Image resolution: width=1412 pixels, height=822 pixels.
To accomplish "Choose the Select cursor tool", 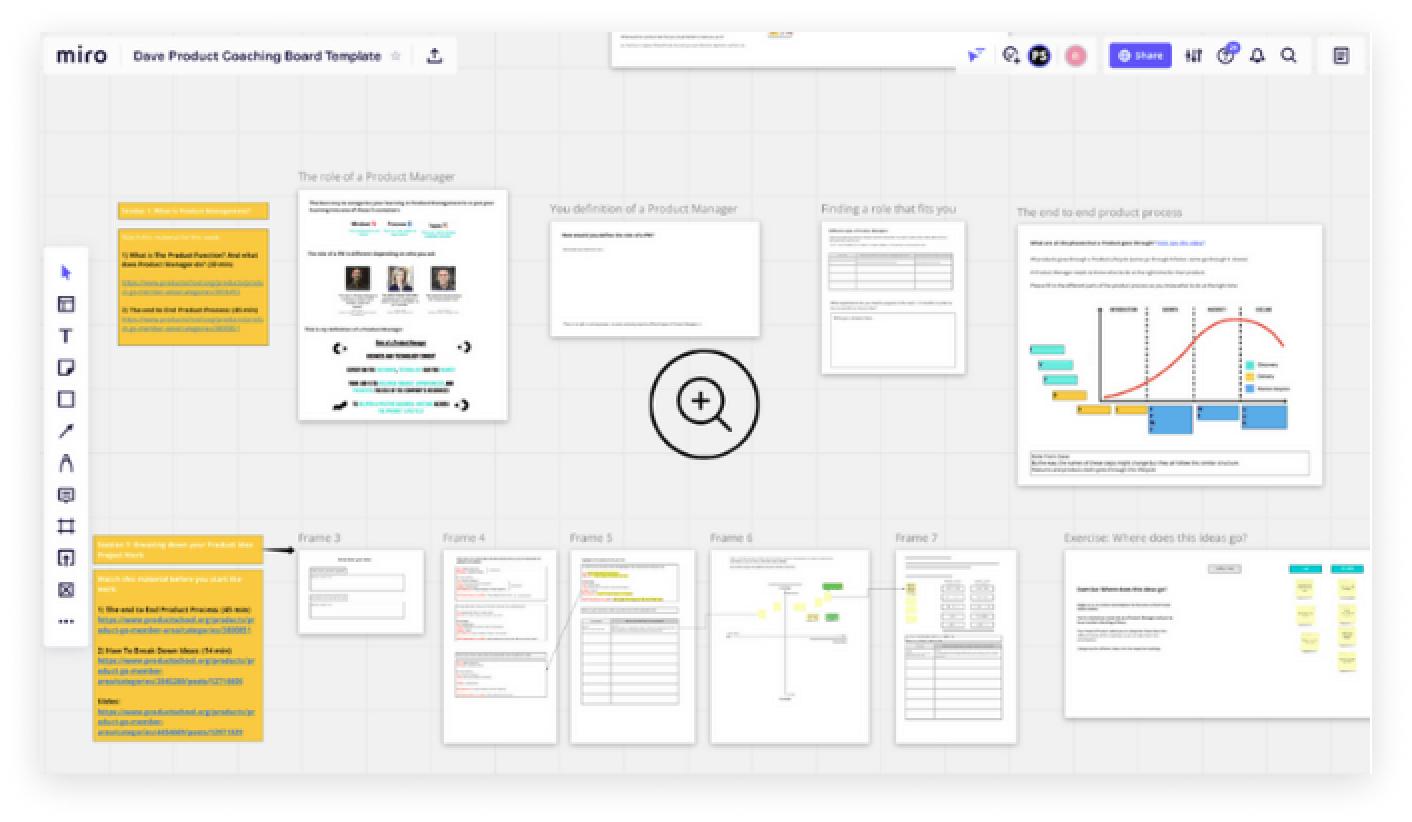I will click(67, 272).
